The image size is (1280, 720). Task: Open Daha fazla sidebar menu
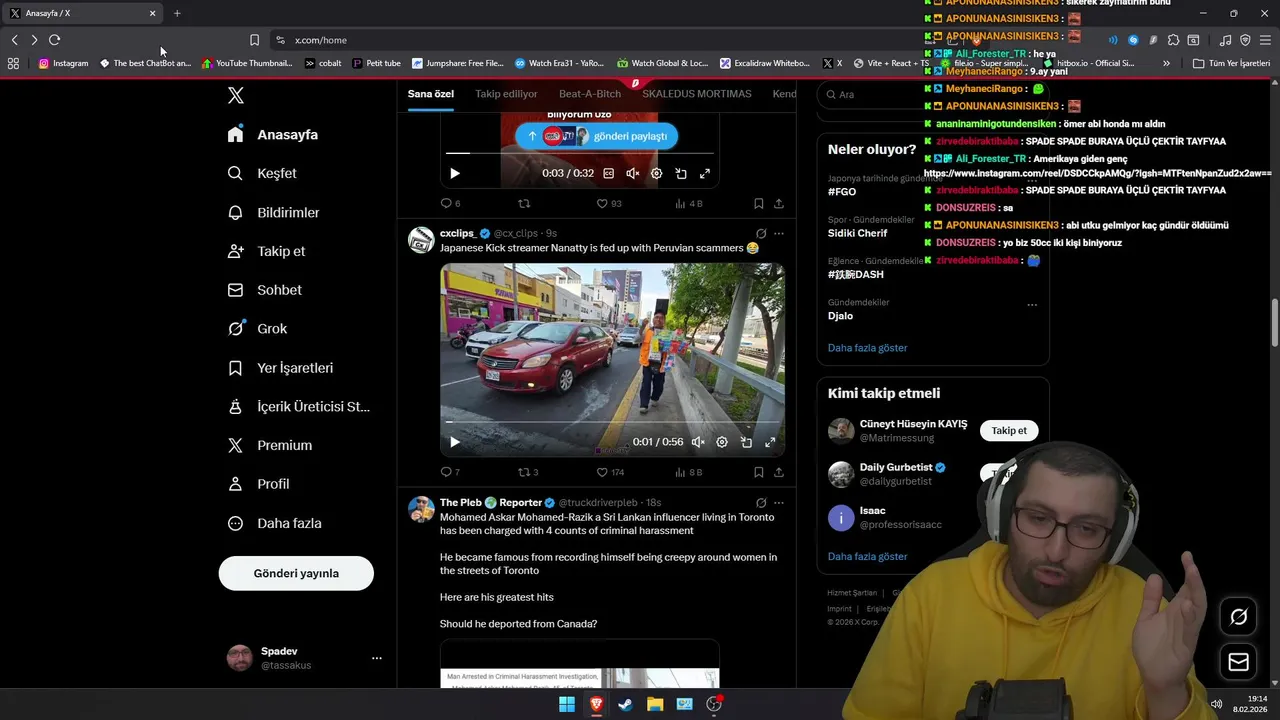click(x=274, y=523)
